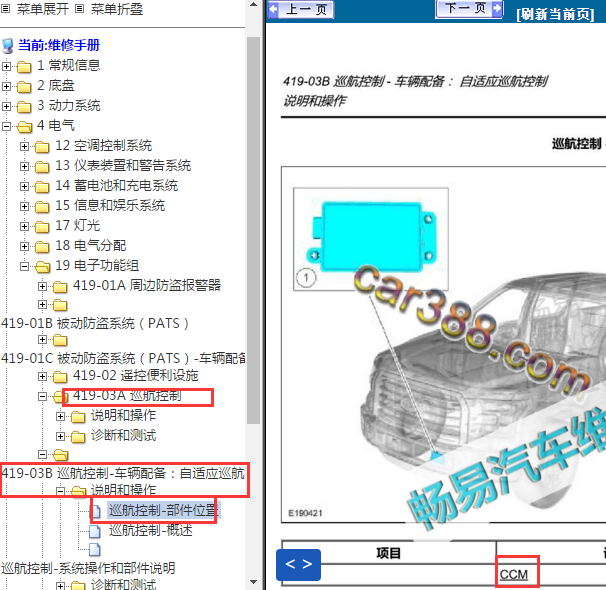Image resolution: width=606 pixels, height=590 pixels.
Task: Expand the 1 常规信息 tree node
Action: (x=7, y=66)
